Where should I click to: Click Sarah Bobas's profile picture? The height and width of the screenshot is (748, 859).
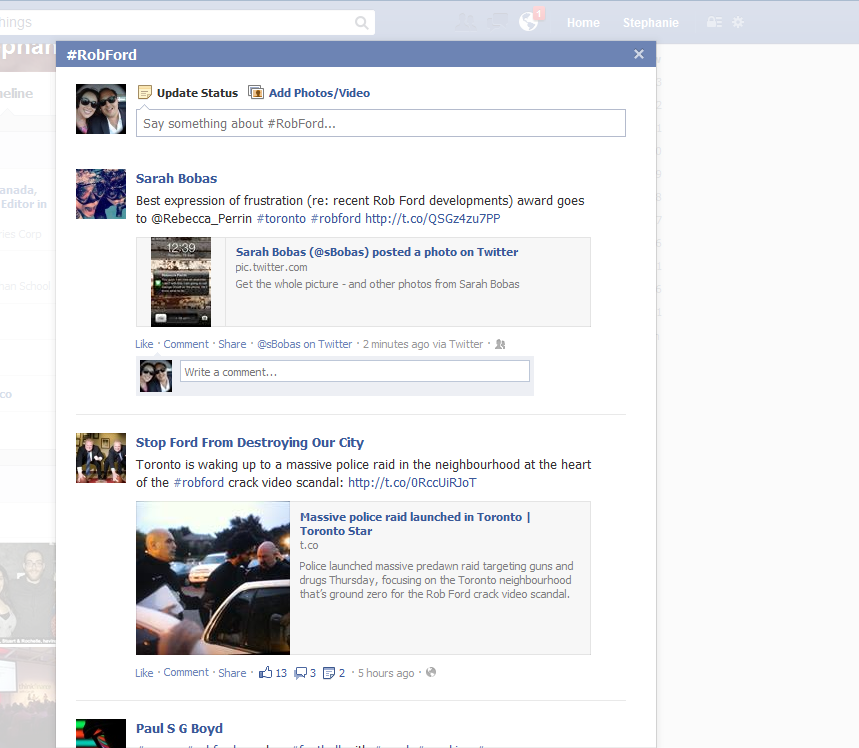pyautogui.click(x=101, y=194)
